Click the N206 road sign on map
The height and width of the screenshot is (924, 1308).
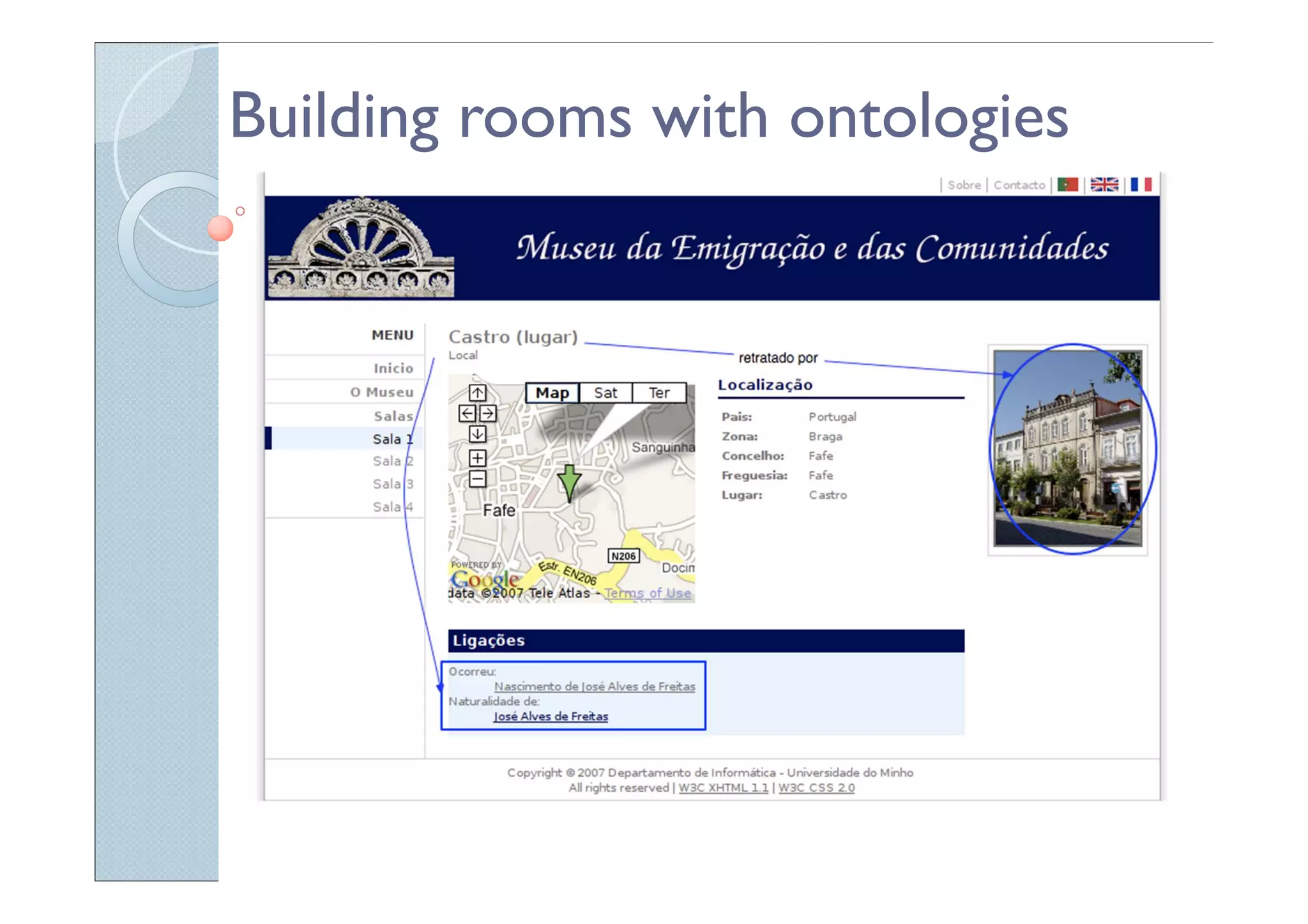pos(623,556)
